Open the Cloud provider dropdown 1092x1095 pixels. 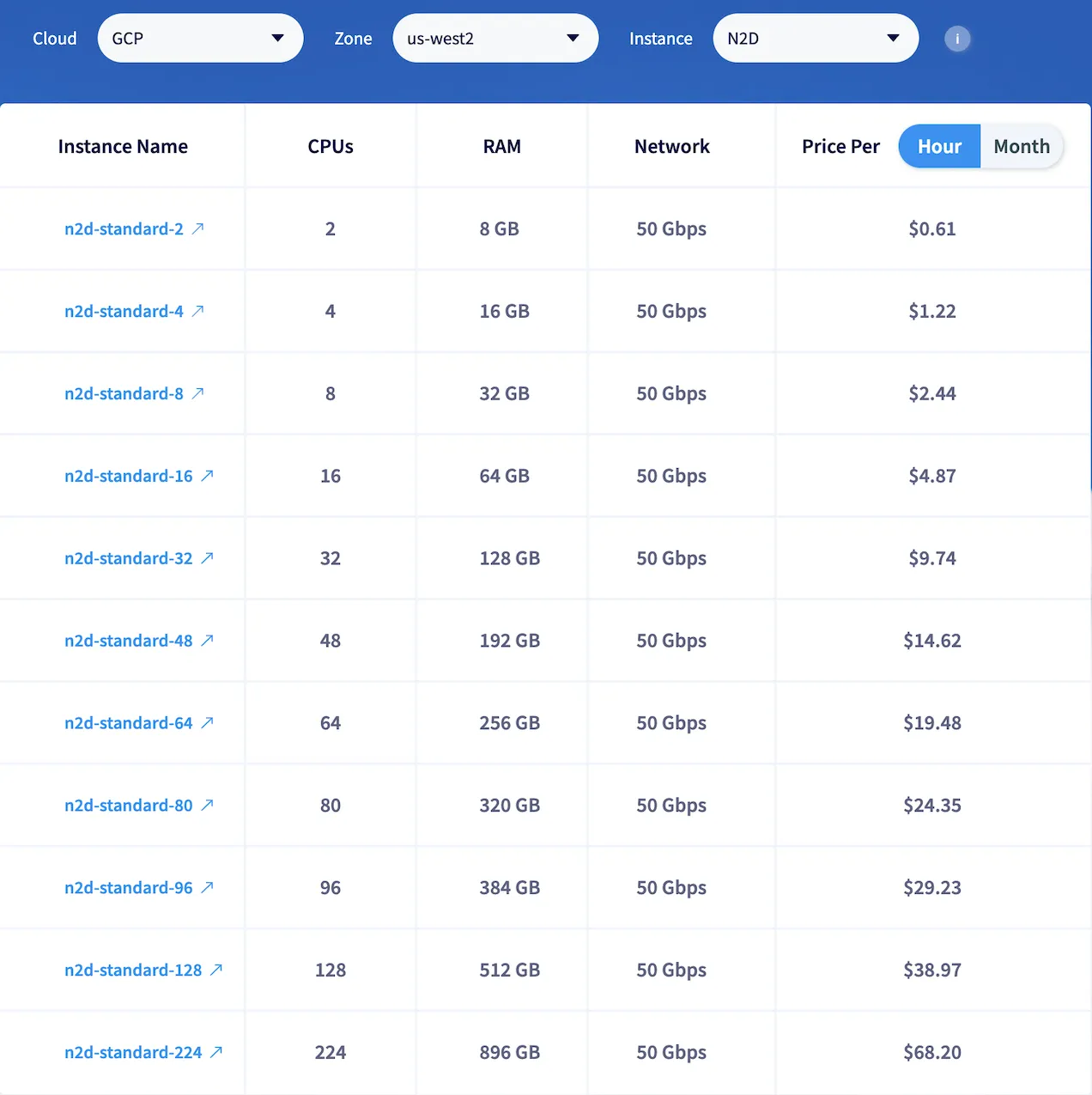(x=200, y=38)
